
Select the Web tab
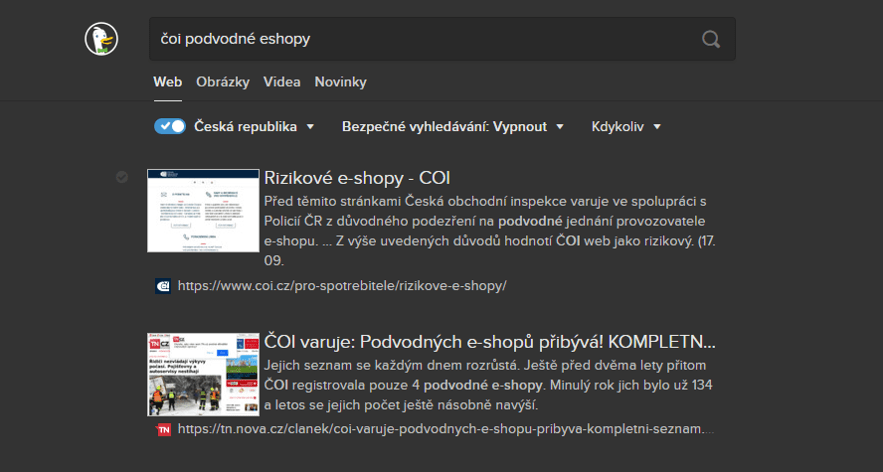pyautogui.click(x=168, y=82)
